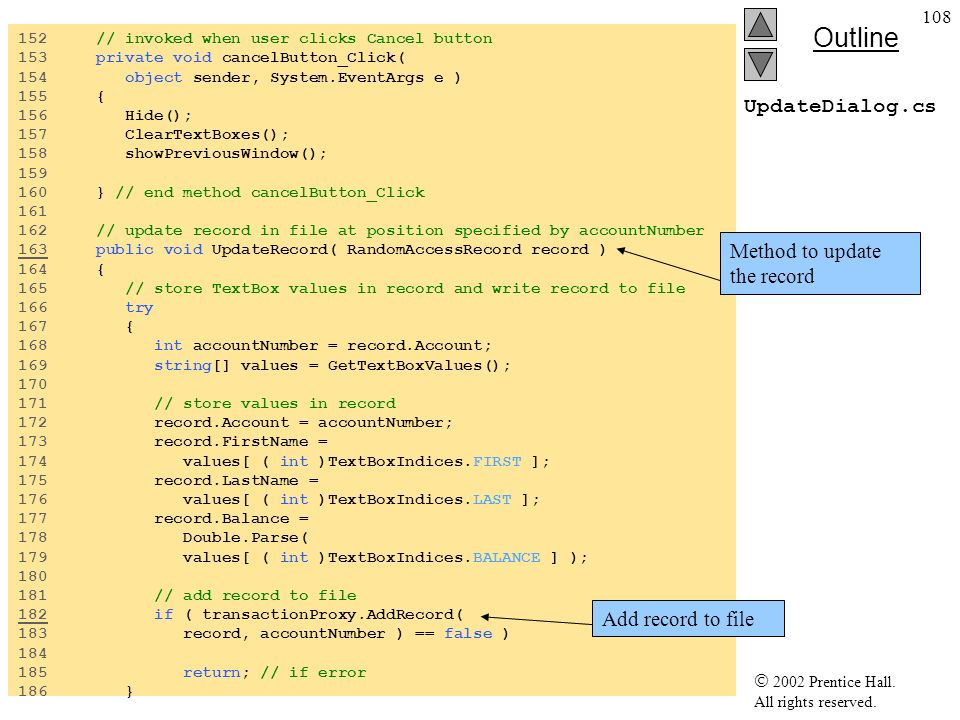Click 'cancelButton_Click(' on line 153
Image resolution: width=960 pixels, height=720 pixels.
click(x=313, y=58)
